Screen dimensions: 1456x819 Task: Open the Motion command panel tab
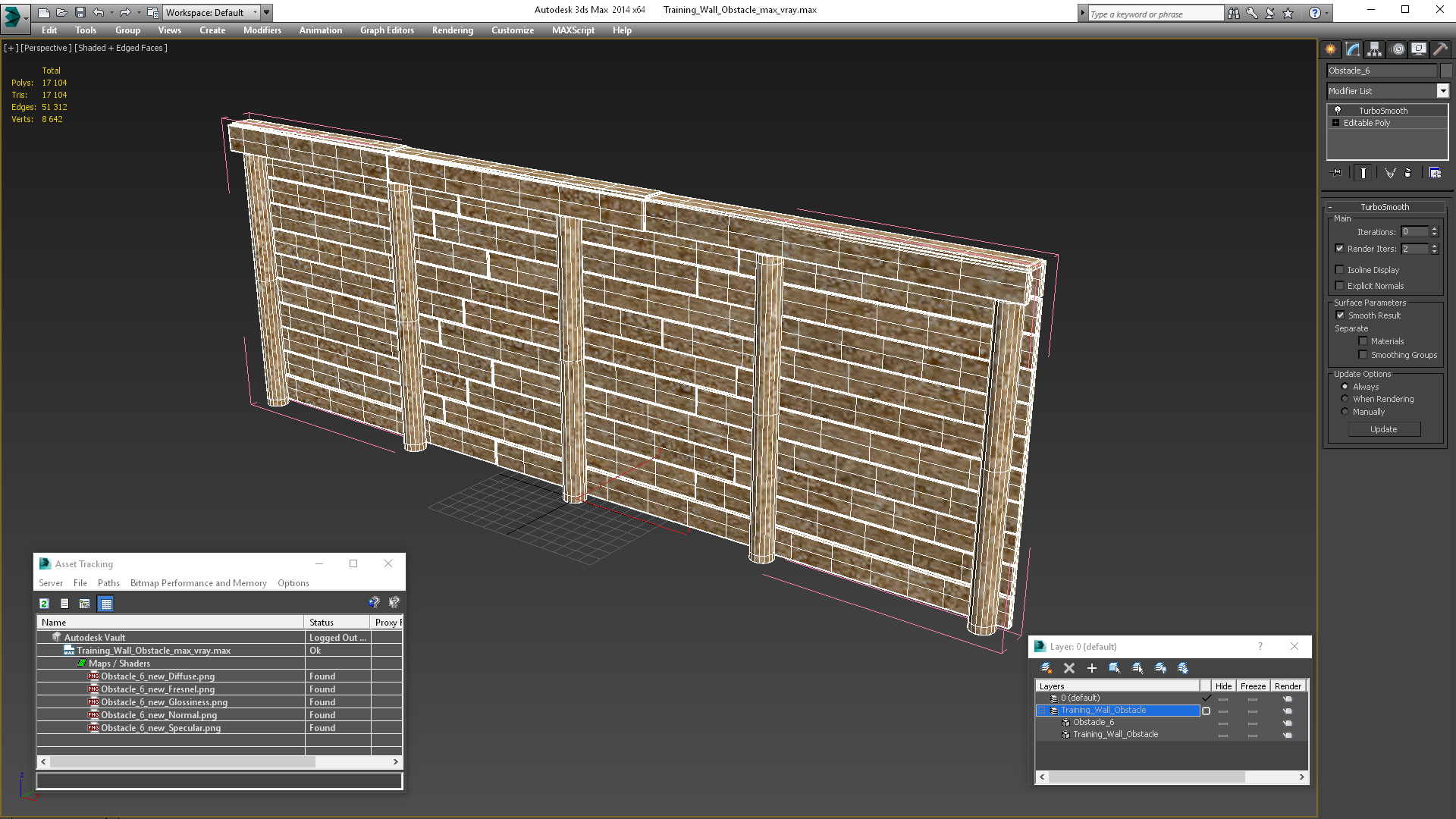point(1398,49)
